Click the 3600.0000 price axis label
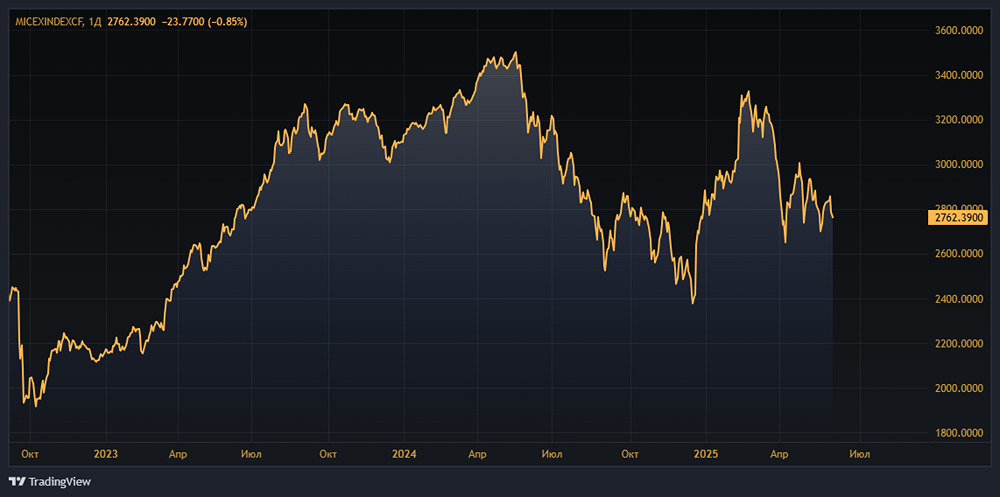Image resolution: width=1000 pixels, height=497 pixels. click(x=960, y=31)
